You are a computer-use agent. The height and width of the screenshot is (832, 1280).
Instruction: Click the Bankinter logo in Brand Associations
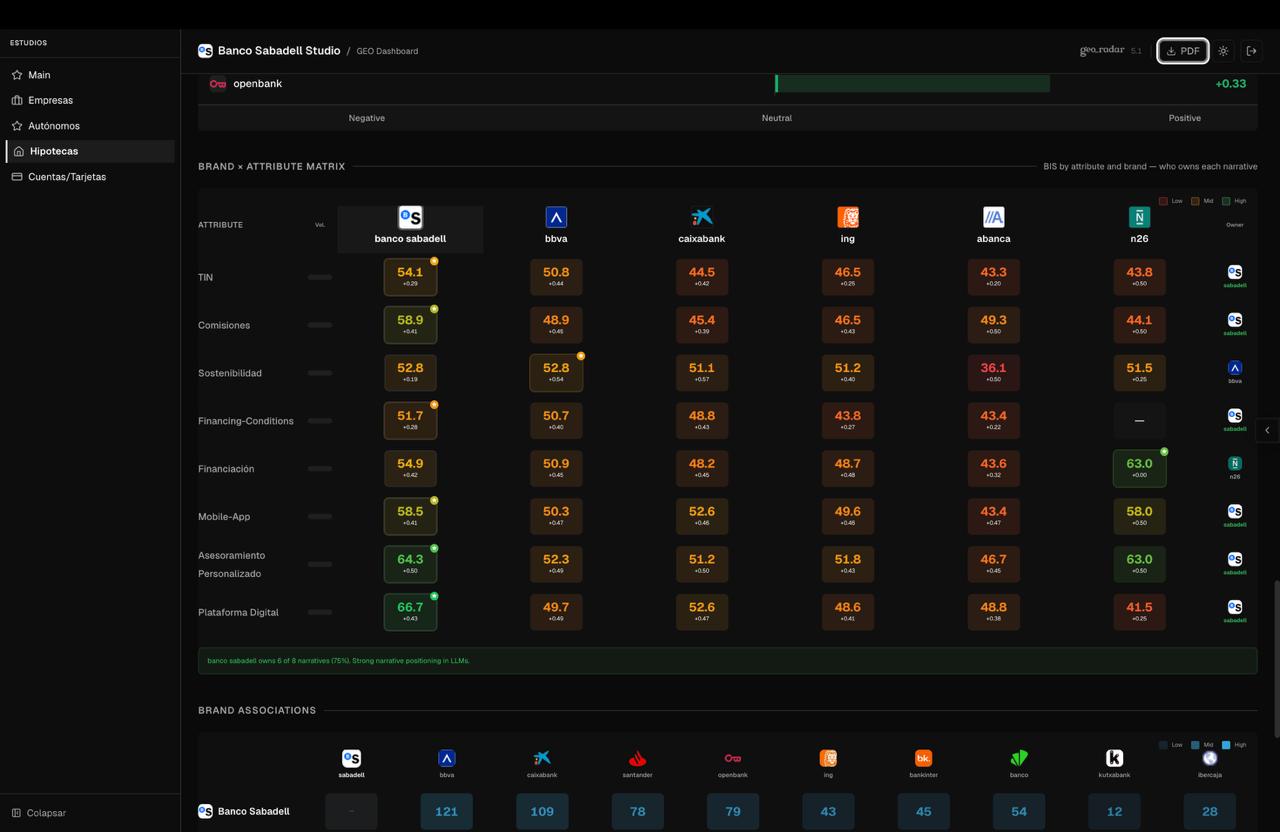pos(923,758)
